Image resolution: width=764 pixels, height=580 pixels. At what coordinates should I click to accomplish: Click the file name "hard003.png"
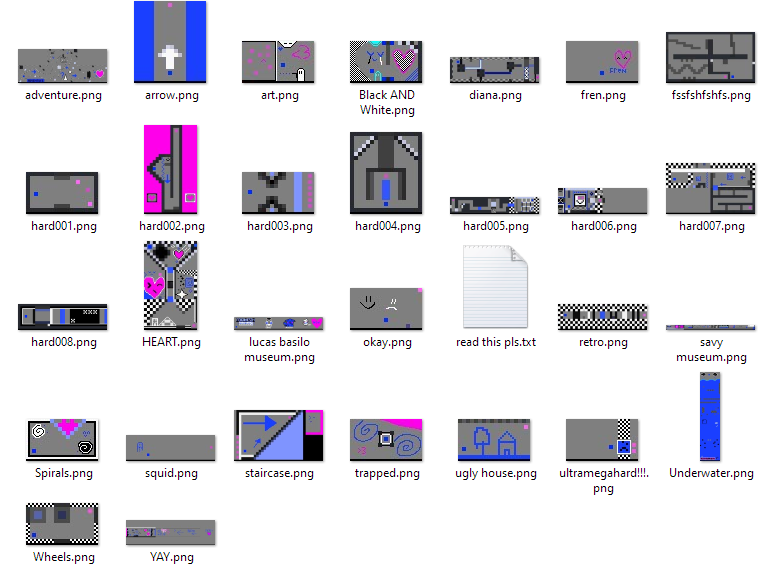280,226
